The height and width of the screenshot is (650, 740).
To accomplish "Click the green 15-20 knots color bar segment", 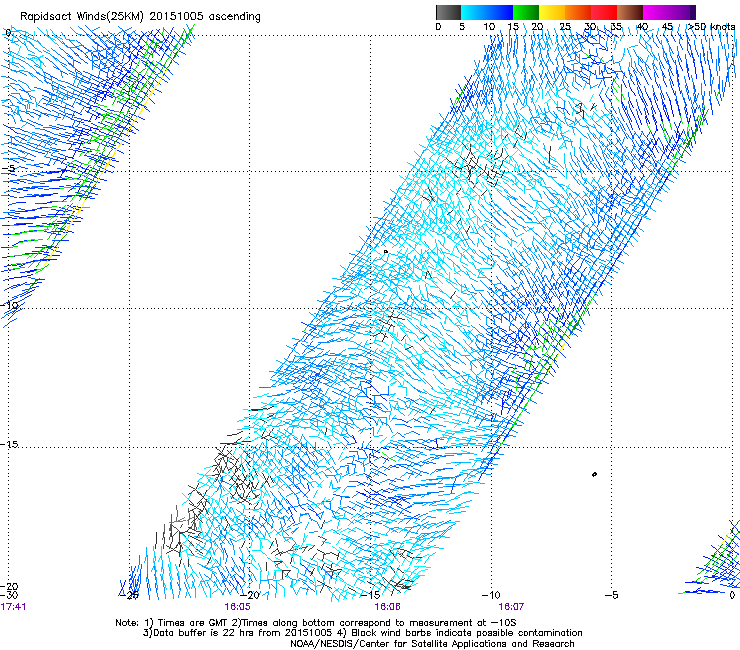I will tap(526, 12).
